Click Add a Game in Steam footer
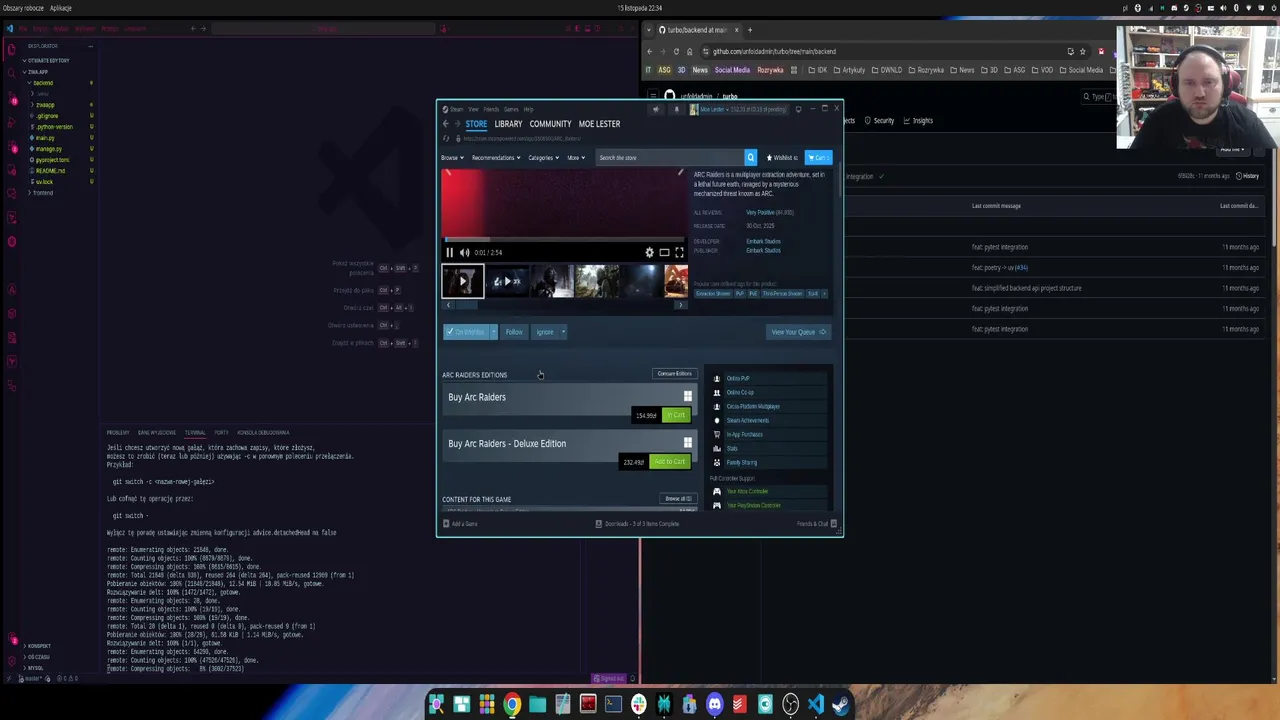This screenshot has width=1280, height=720. click(460, 524)
